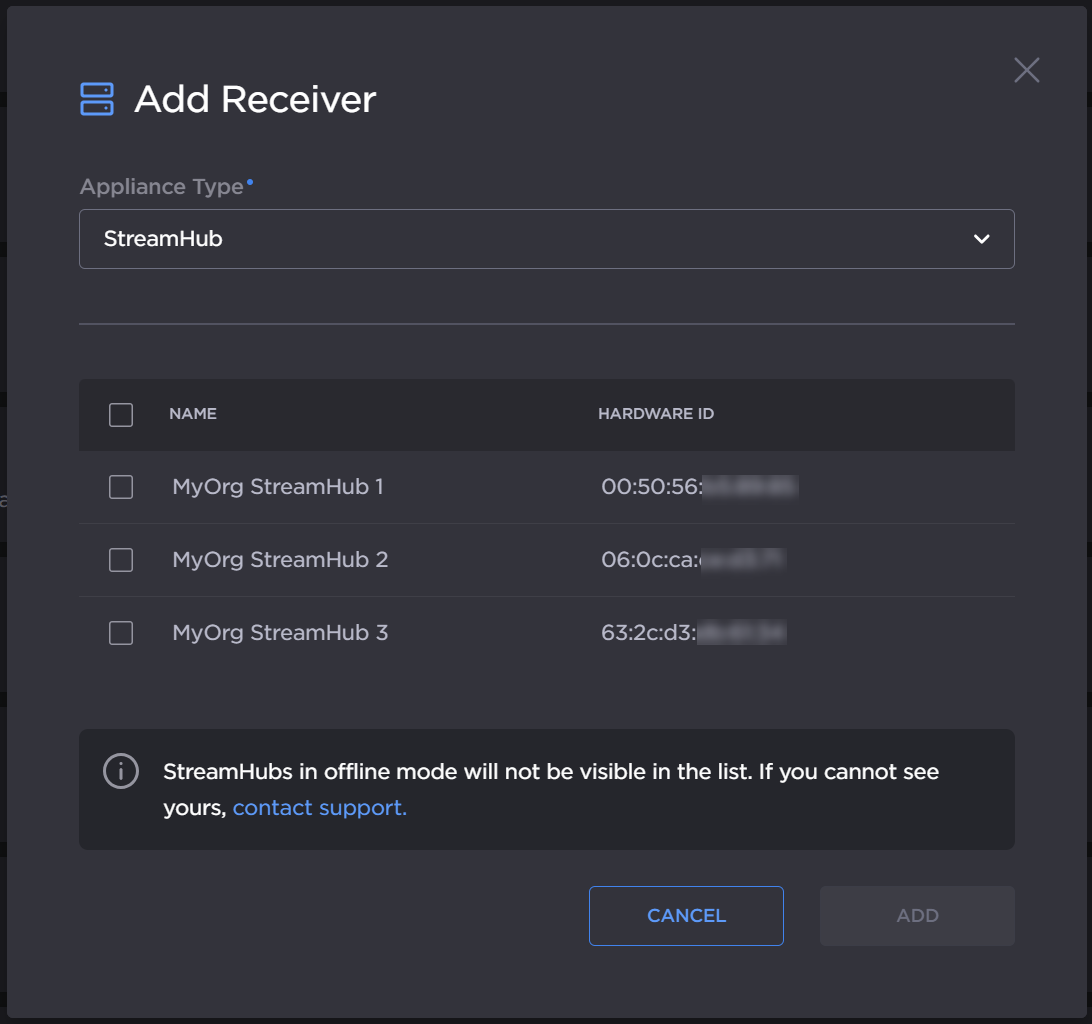Check the select-all checkbox in the table header
Screen dimensions: 1092x1024
click(x=120, y=414)
